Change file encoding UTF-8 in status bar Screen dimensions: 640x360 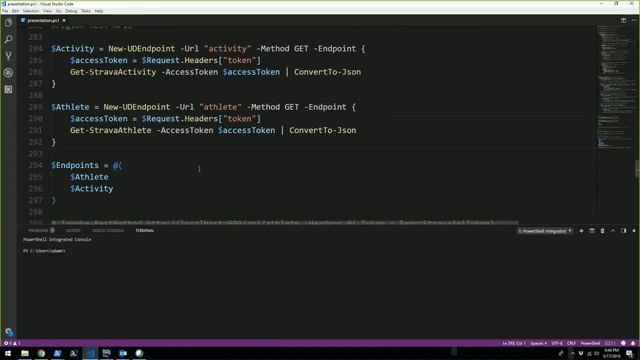pyautogui.click(x=557, y=343)
